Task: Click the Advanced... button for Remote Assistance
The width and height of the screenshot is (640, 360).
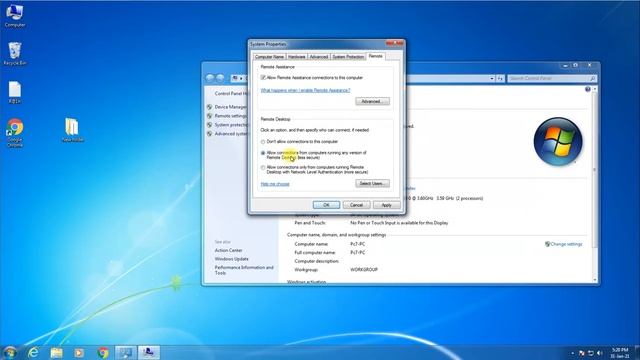Action: tap(372, 101)
